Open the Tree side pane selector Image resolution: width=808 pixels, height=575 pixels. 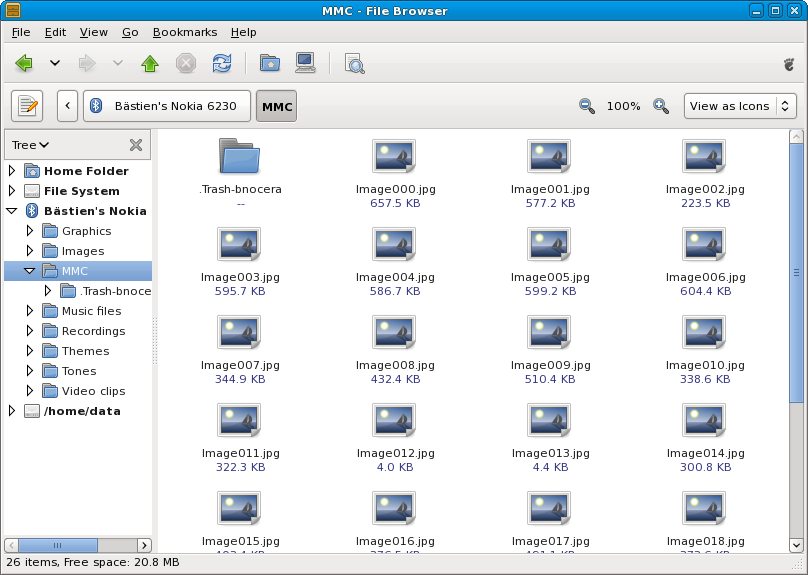(30, 145)
